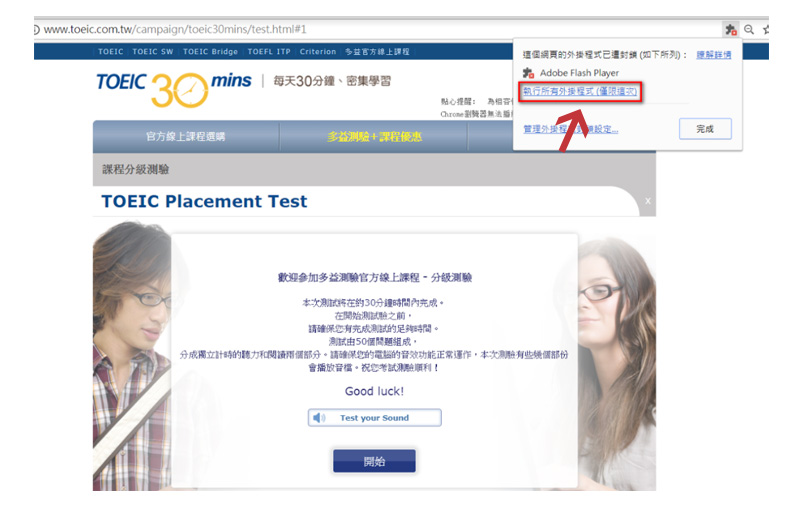Open the TOEIC link in top bar

point(110,52)
